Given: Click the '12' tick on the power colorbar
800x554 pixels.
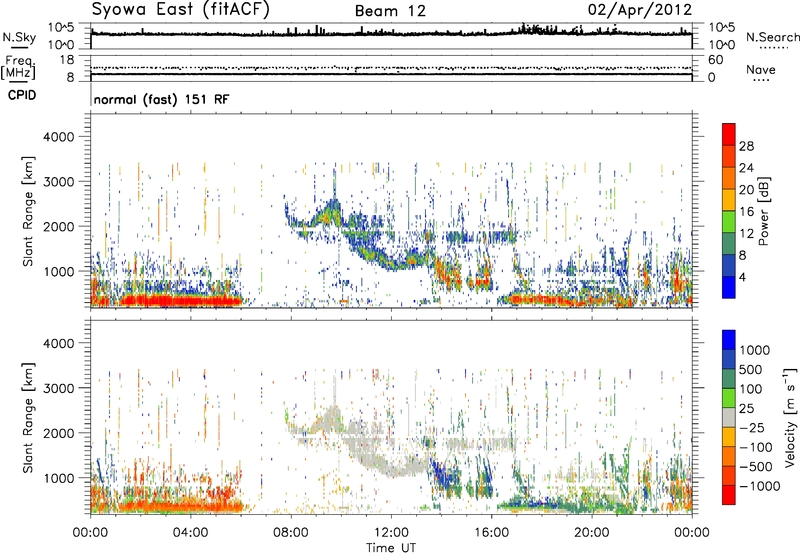Looking at the screenshot, I should (x=746, y=233).
